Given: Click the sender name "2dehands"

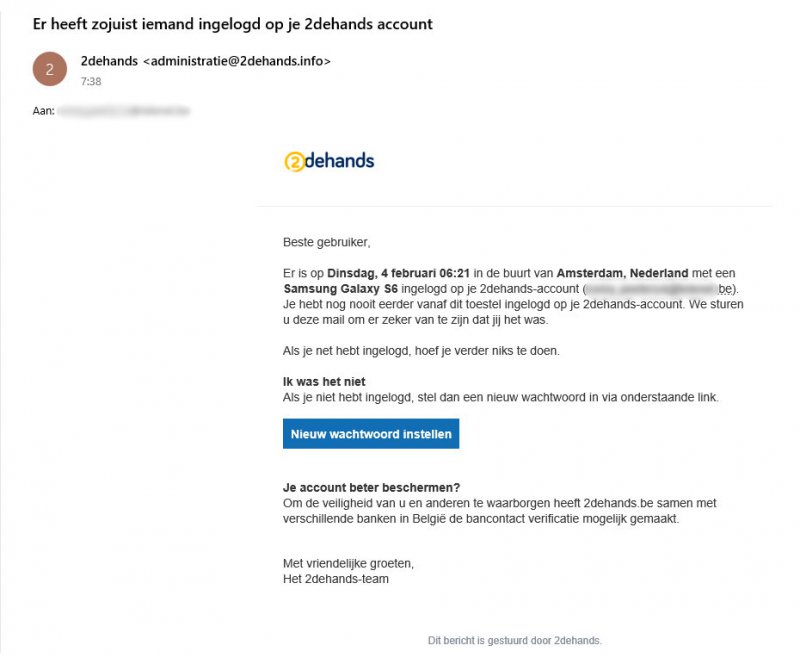Looking at the screenshot, I should pos(109,61).
